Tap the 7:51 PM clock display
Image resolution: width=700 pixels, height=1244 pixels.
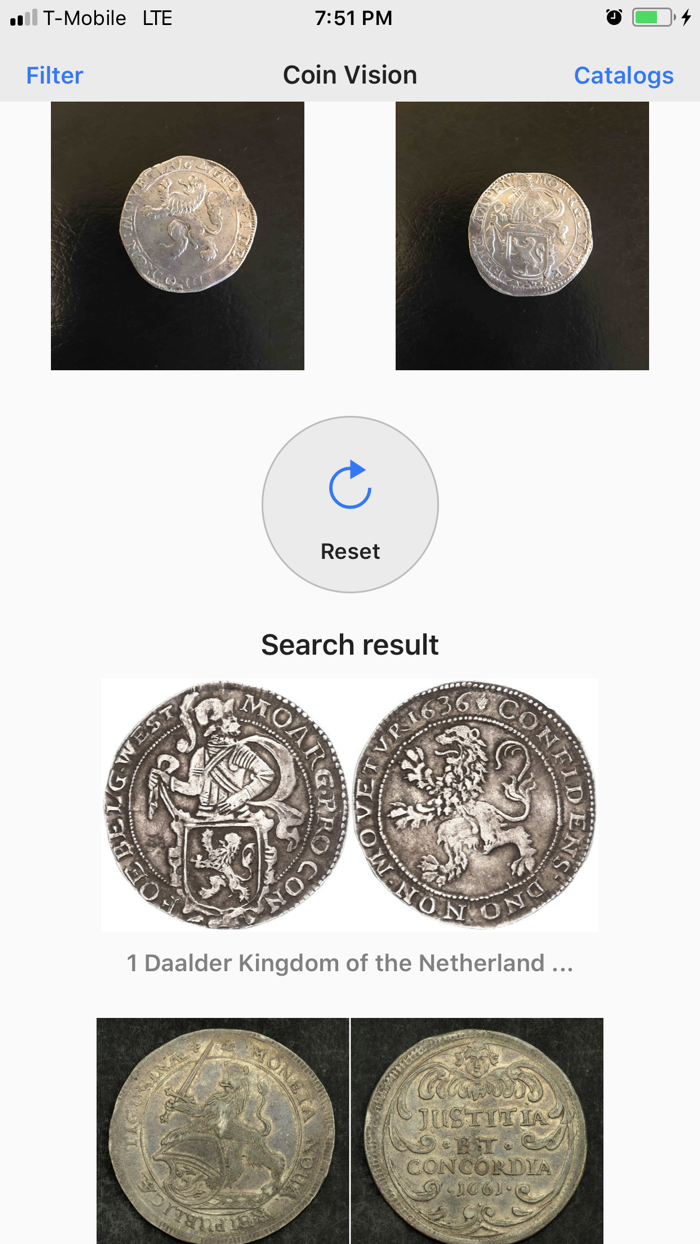pos(349,17)
